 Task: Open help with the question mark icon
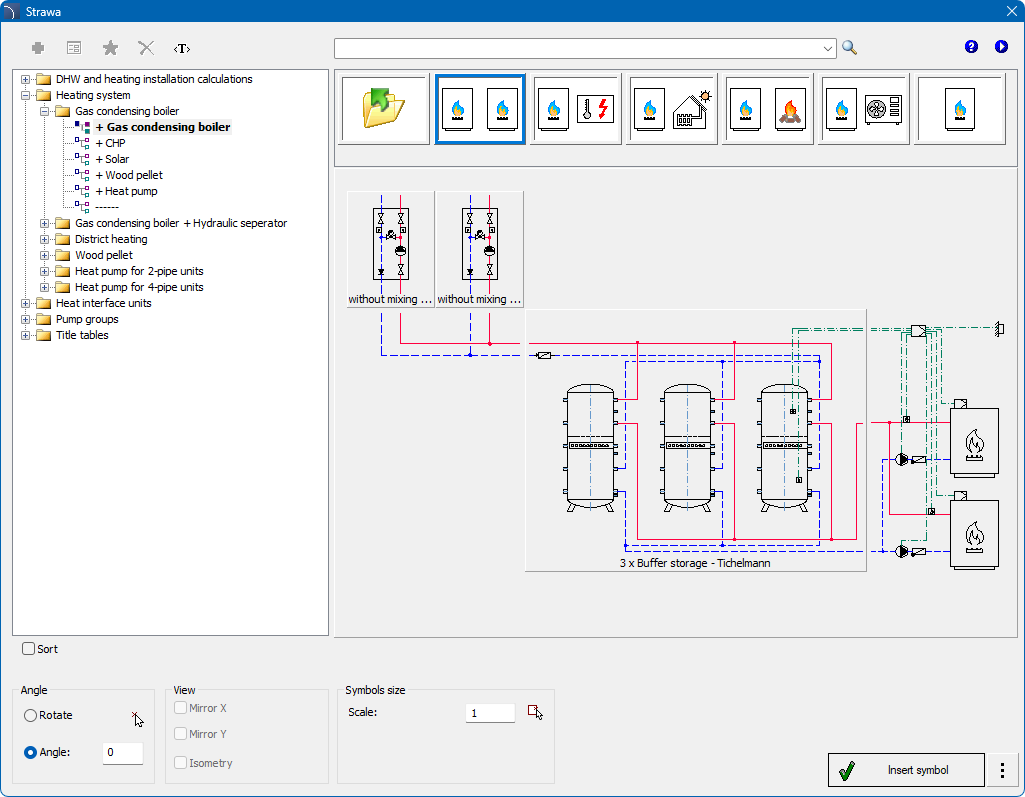[971, 47]
